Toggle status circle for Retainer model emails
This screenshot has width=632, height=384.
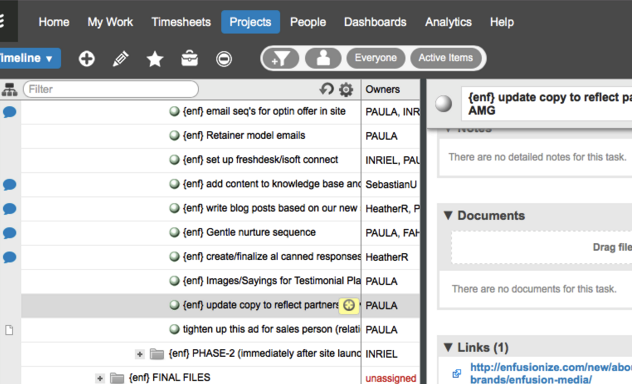pos(174,135)
